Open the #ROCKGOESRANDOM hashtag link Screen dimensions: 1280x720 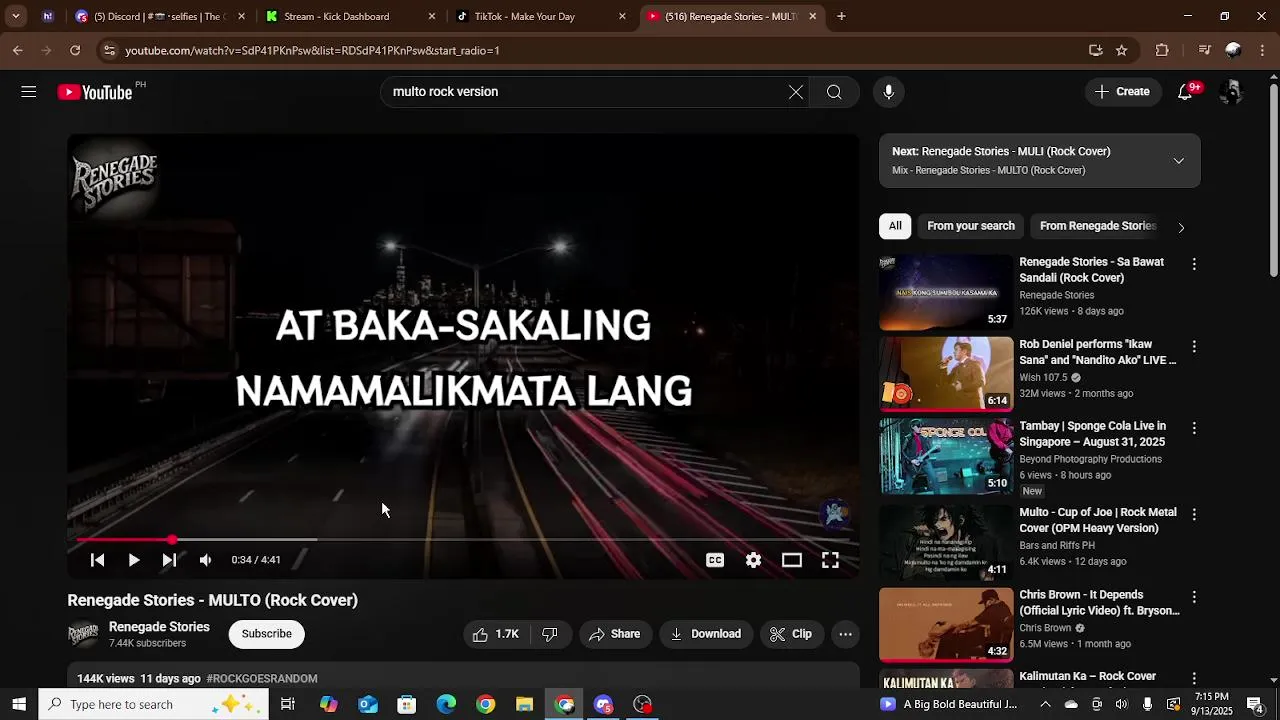click(x=262, y=678)
